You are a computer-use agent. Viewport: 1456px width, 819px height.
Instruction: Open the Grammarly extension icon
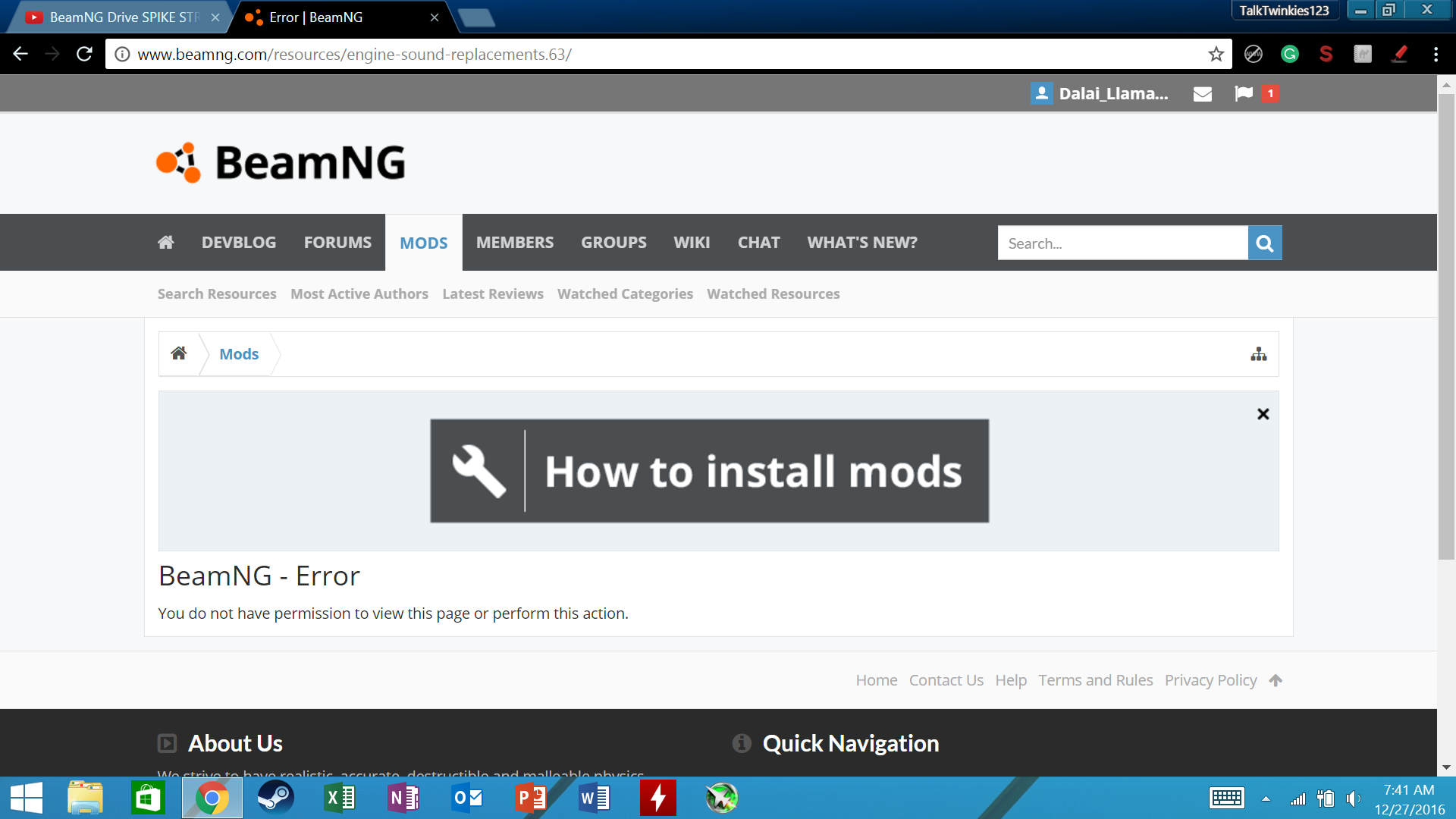[x=1289, y=54]
